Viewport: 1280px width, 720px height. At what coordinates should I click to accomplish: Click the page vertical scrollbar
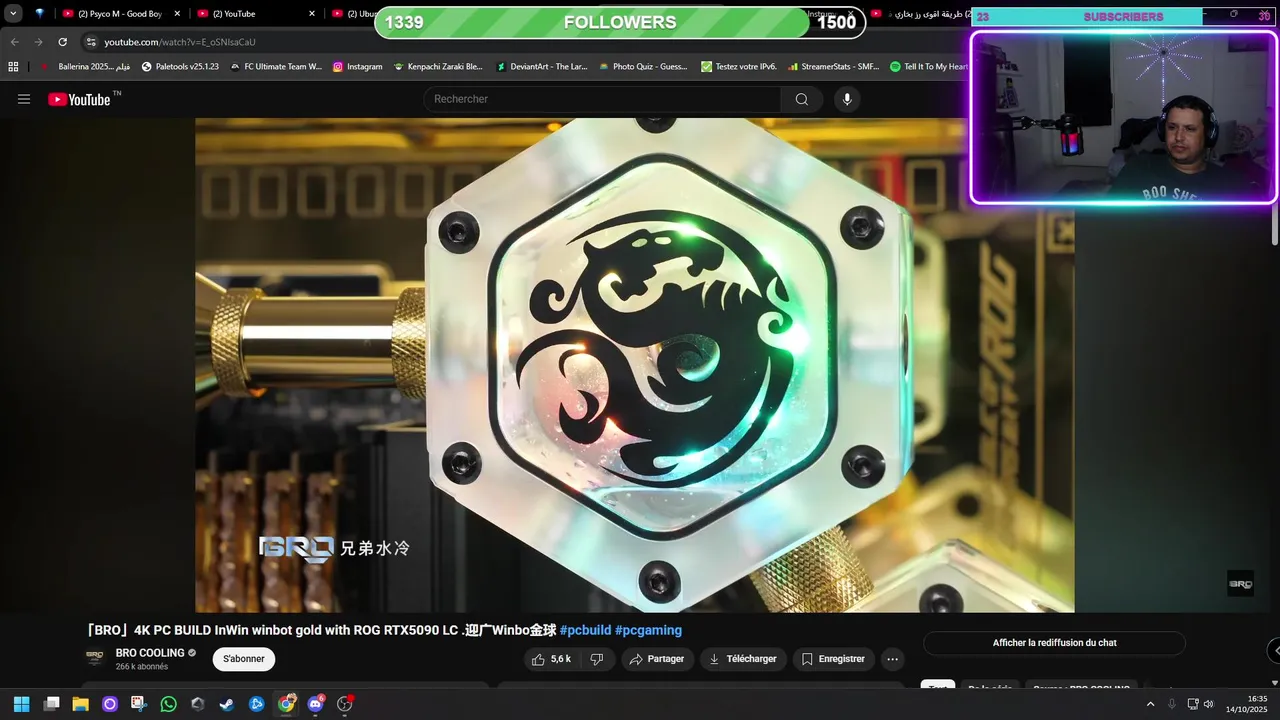click(1274, 225)
